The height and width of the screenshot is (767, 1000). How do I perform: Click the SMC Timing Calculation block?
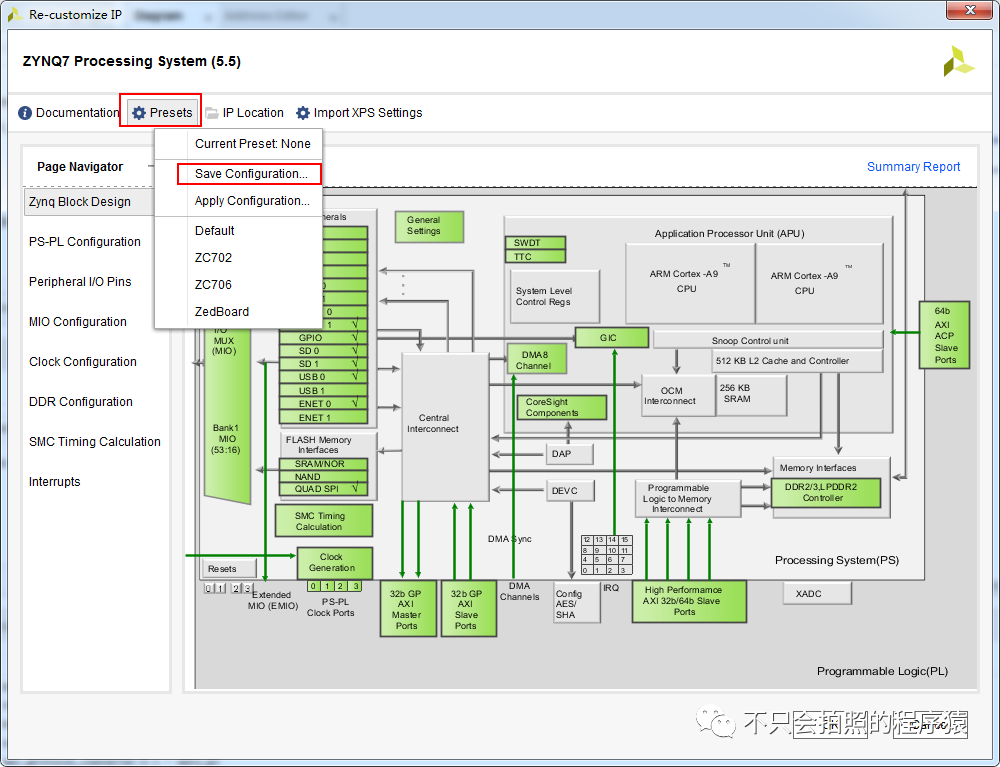pyautogui.click(x=324, y=521)
